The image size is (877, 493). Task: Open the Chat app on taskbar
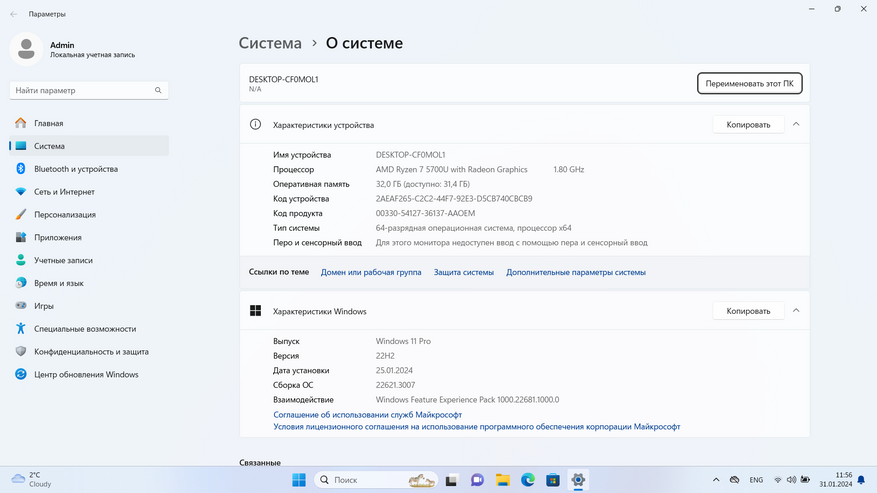click(x=477, y=480)
